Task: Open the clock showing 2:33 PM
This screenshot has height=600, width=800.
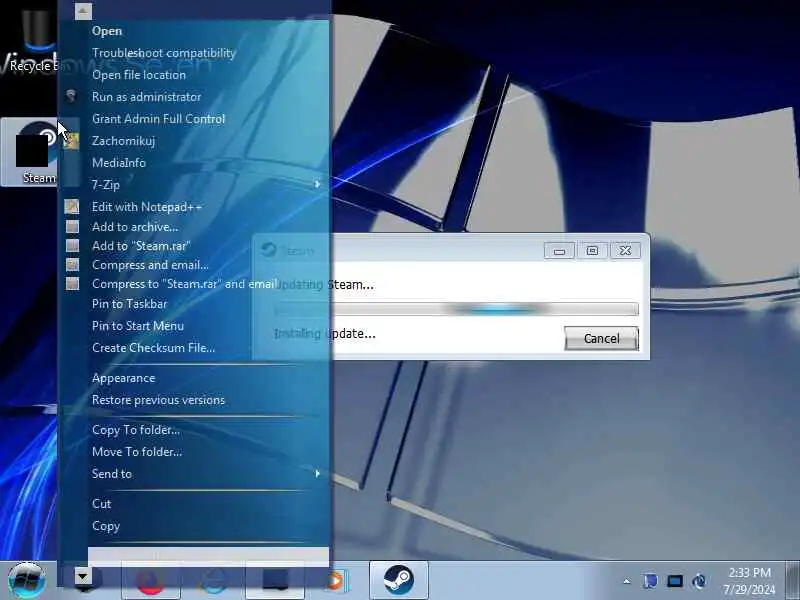Action: [749, 581]
